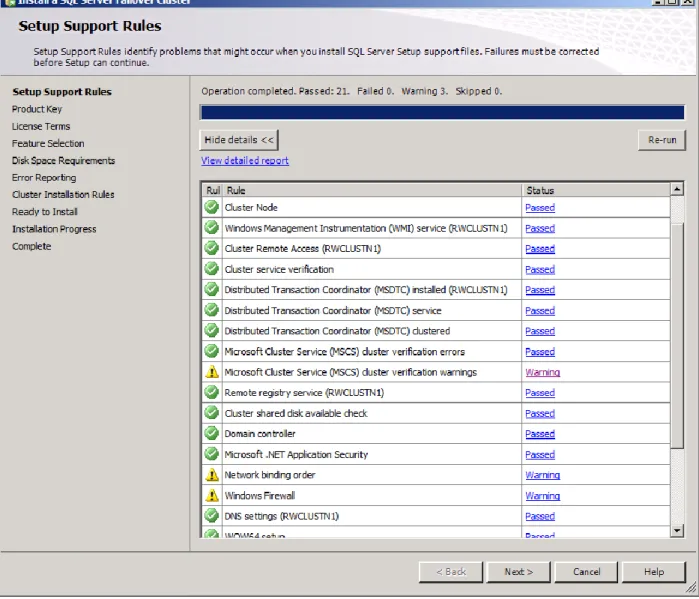Click the Status column header

coord(596,190)
